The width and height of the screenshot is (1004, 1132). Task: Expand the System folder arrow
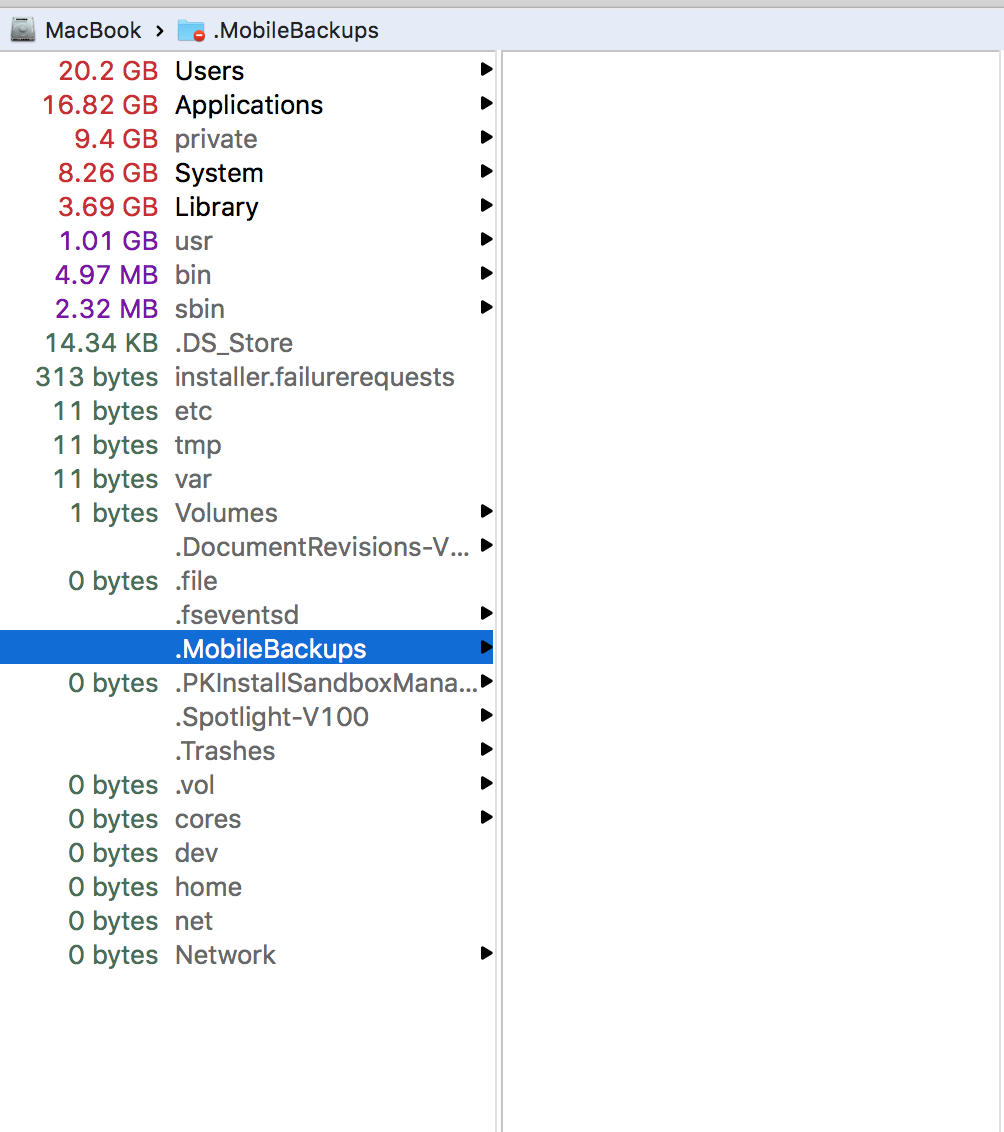click(486, 171)
